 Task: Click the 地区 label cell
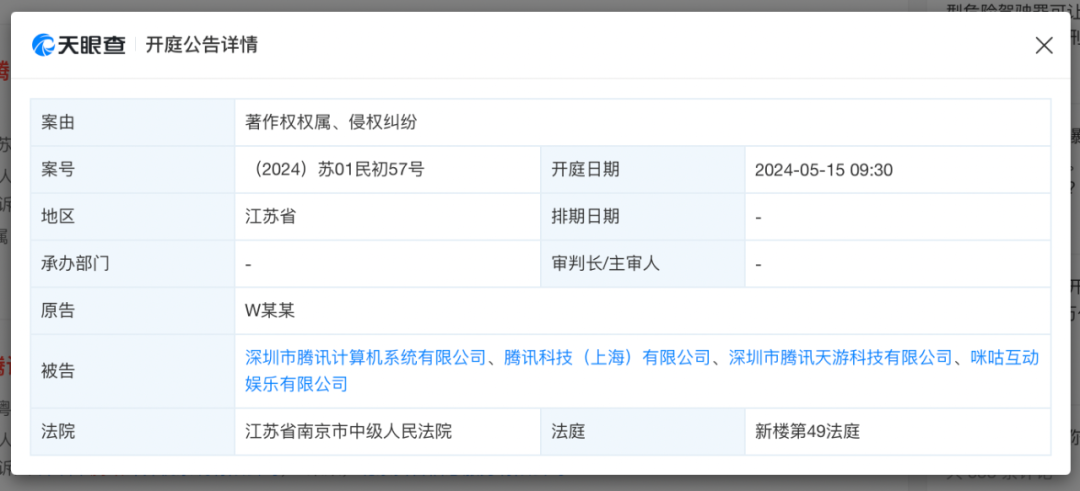(132, 216)
